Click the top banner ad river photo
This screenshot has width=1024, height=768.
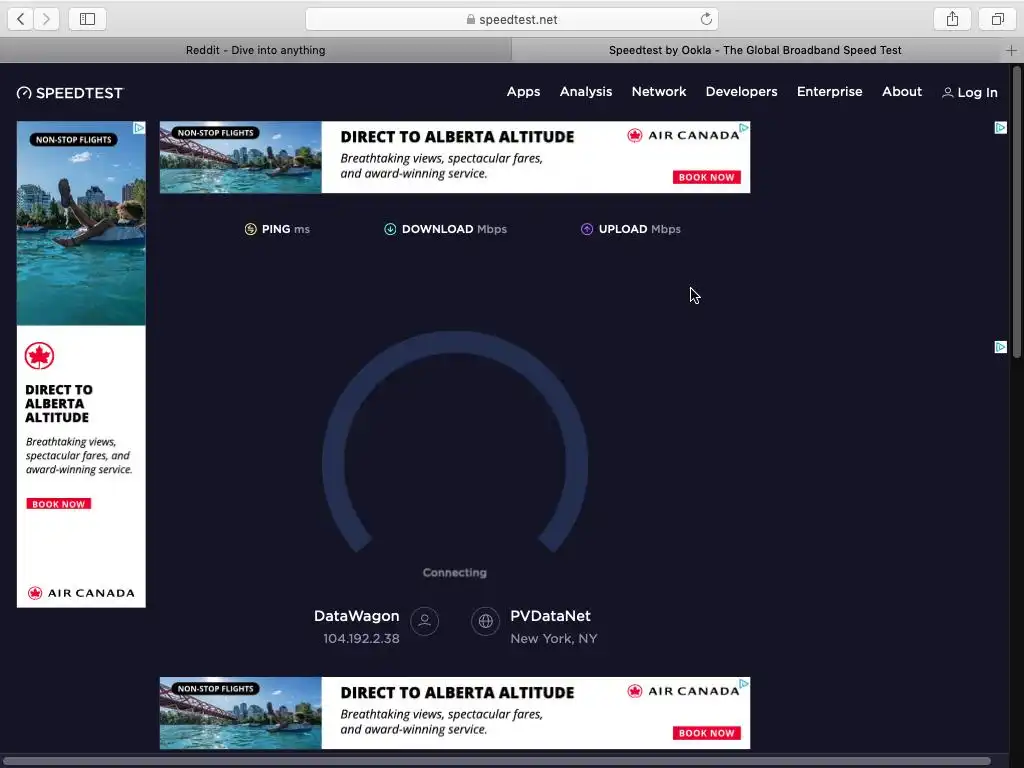(x=241, y=157)
